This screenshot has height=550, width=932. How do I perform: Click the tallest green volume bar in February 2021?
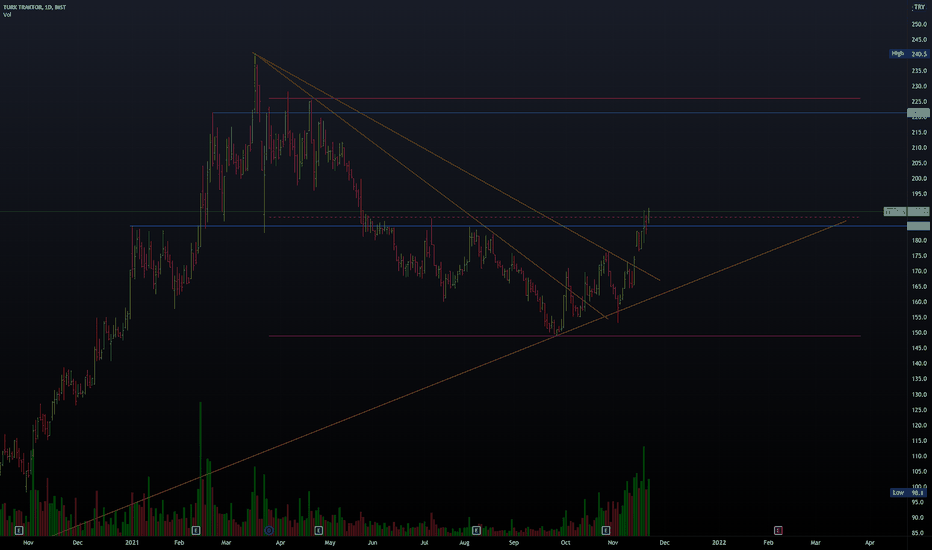pos(200,469)
